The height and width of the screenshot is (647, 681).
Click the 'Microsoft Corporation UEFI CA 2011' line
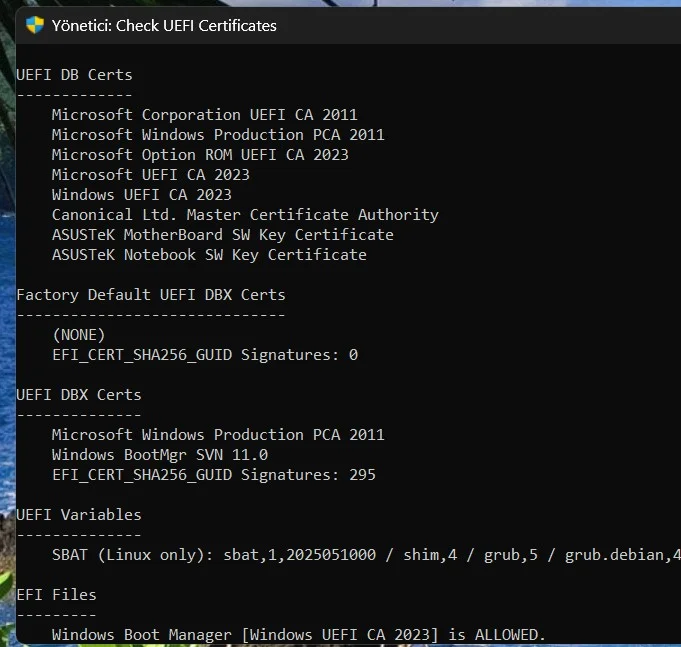click(x=205, y=115)
